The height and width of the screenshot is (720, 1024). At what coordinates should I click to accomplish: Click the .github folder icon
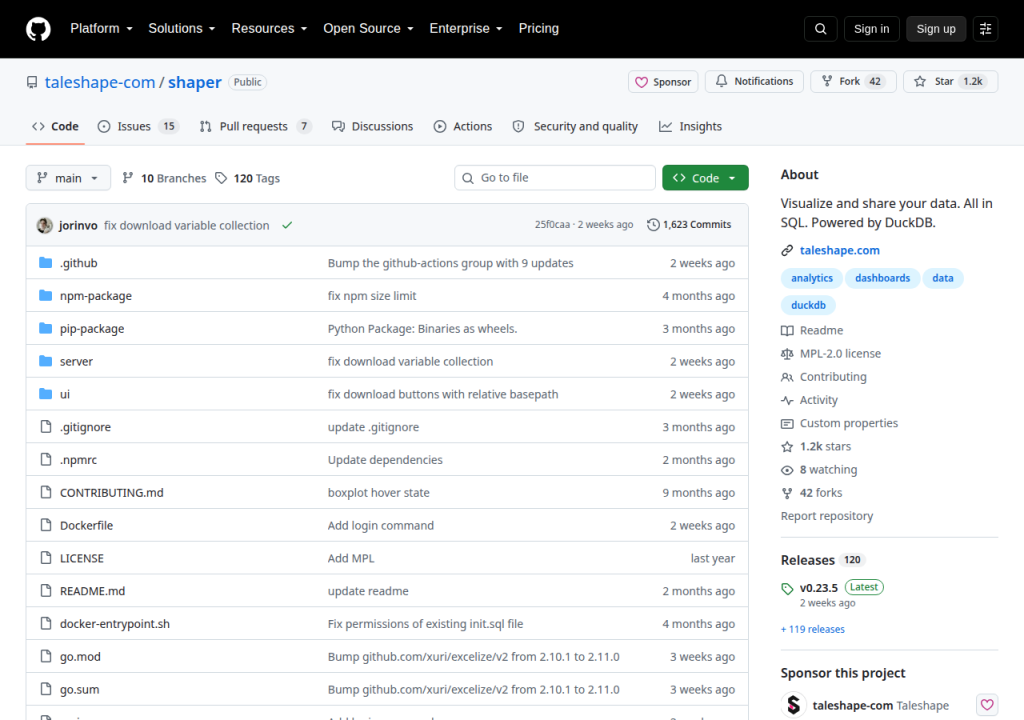45,263
